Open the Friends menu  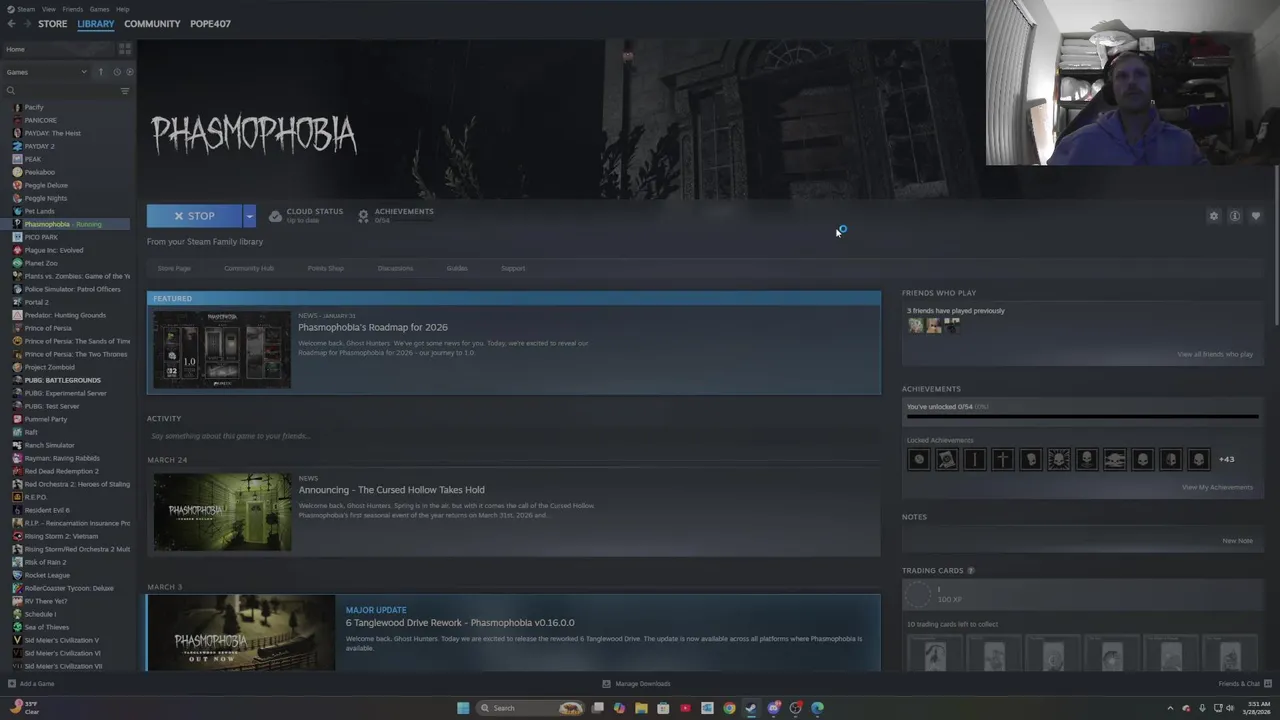73,9
